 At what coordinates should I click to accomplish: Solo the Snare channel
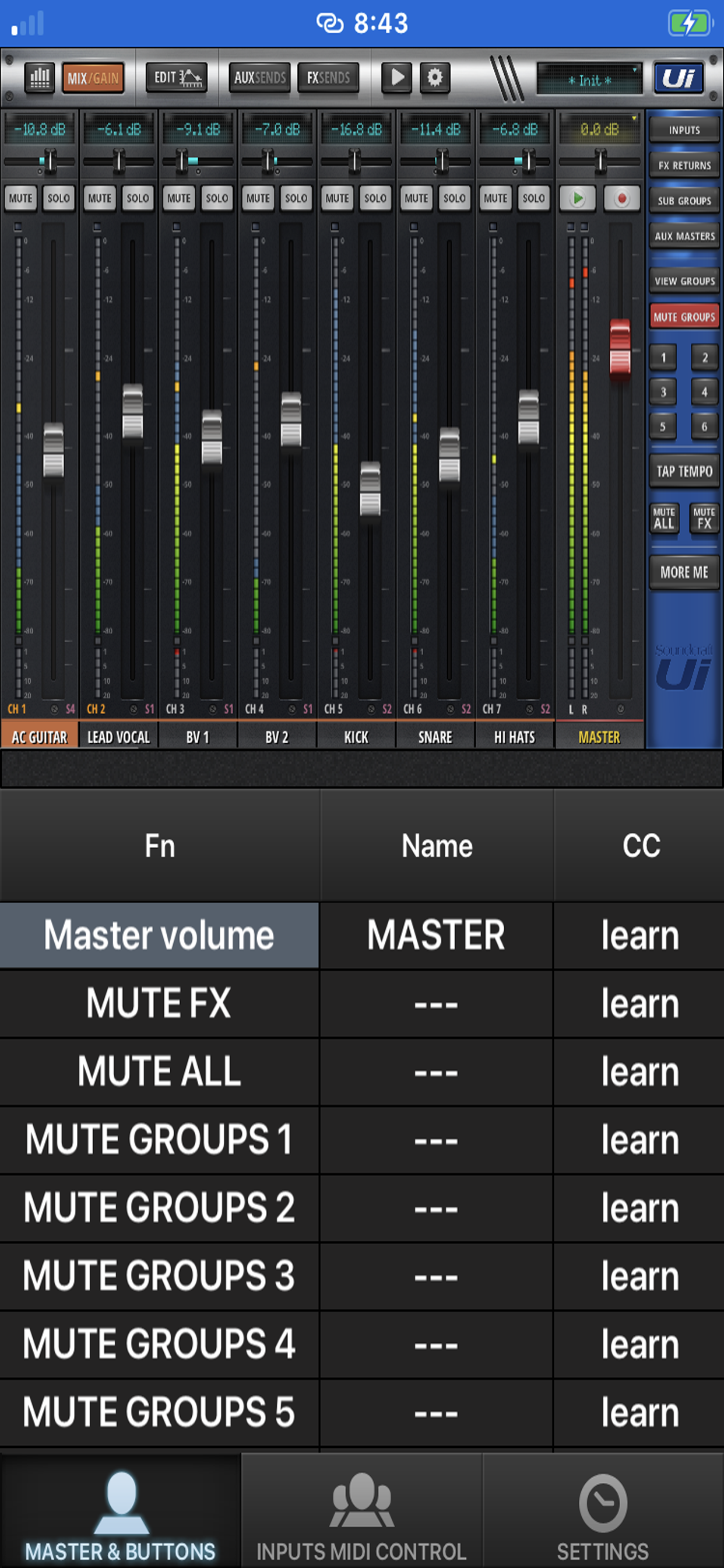[x=454, y=198]
